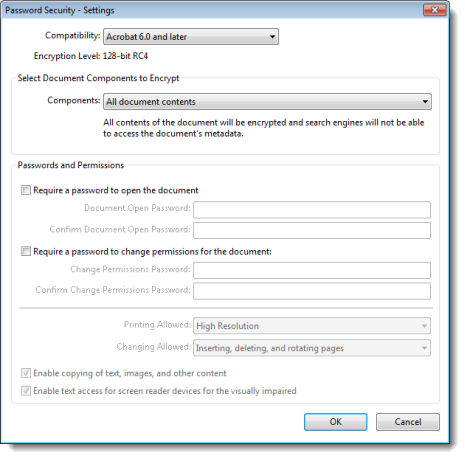Focus the Document Open Password field
The height and width of the screenshot is (459, 465).
(312, 210)
